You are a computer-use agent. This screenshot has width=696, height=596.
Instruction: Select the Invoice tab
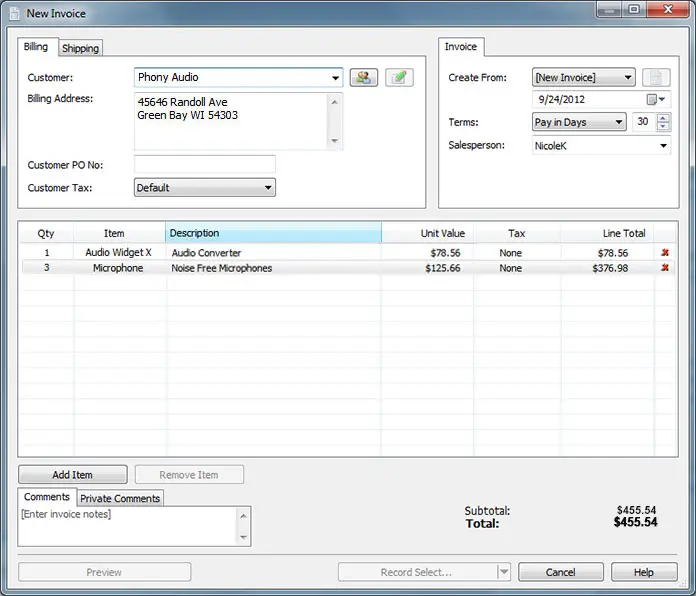461,47
